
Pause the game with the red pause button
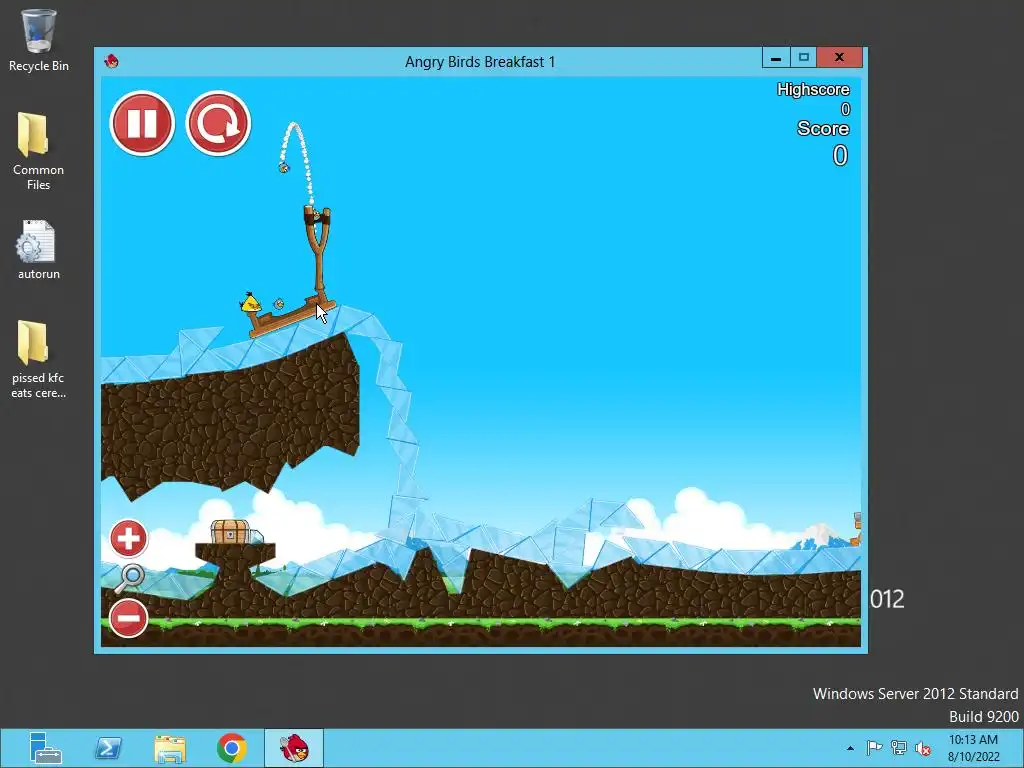(142, 123)
